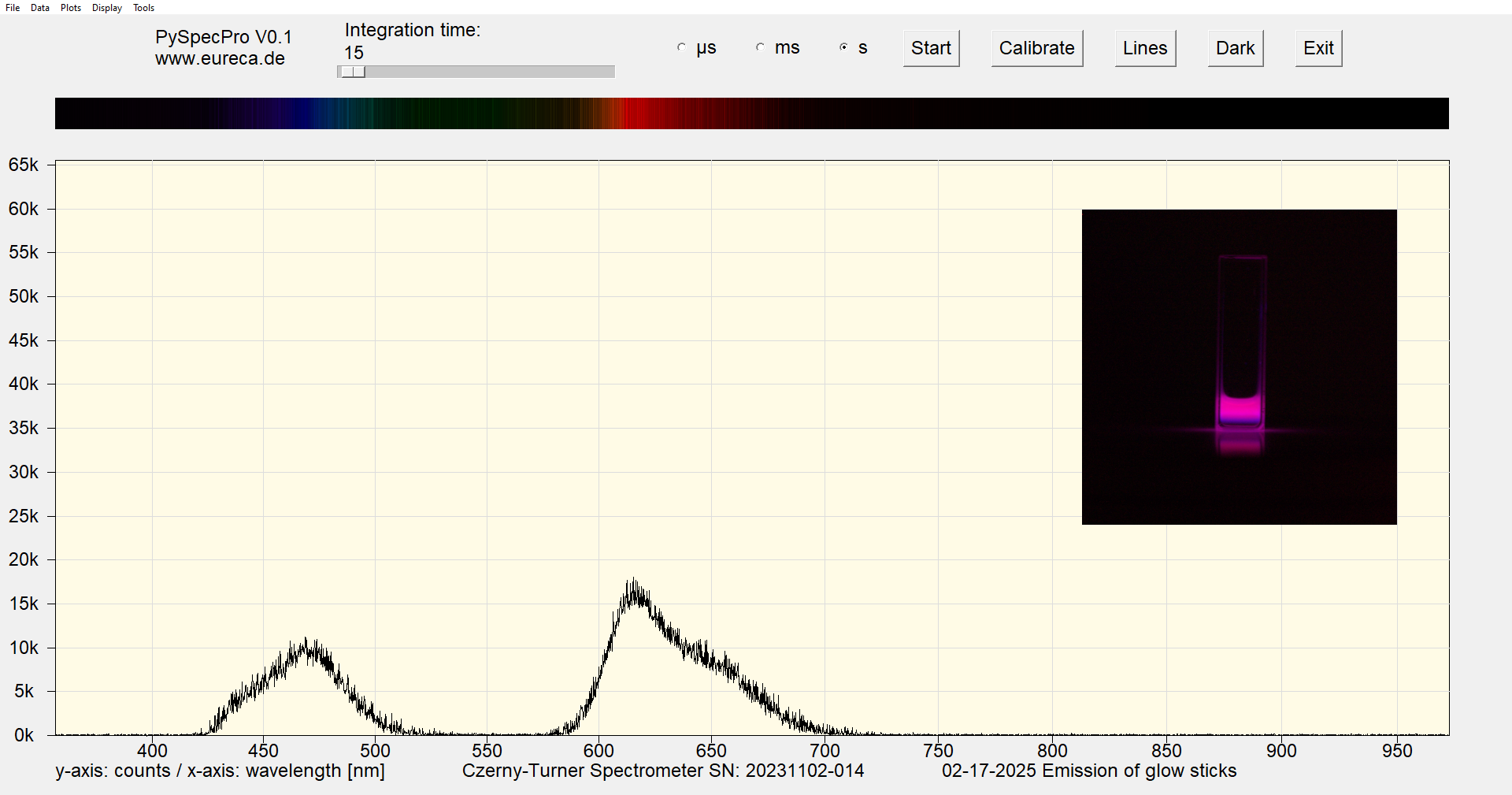This screenshot has width=1512, height=795.
Task: Click the www.eureca.de text
Action: (220, 59)
